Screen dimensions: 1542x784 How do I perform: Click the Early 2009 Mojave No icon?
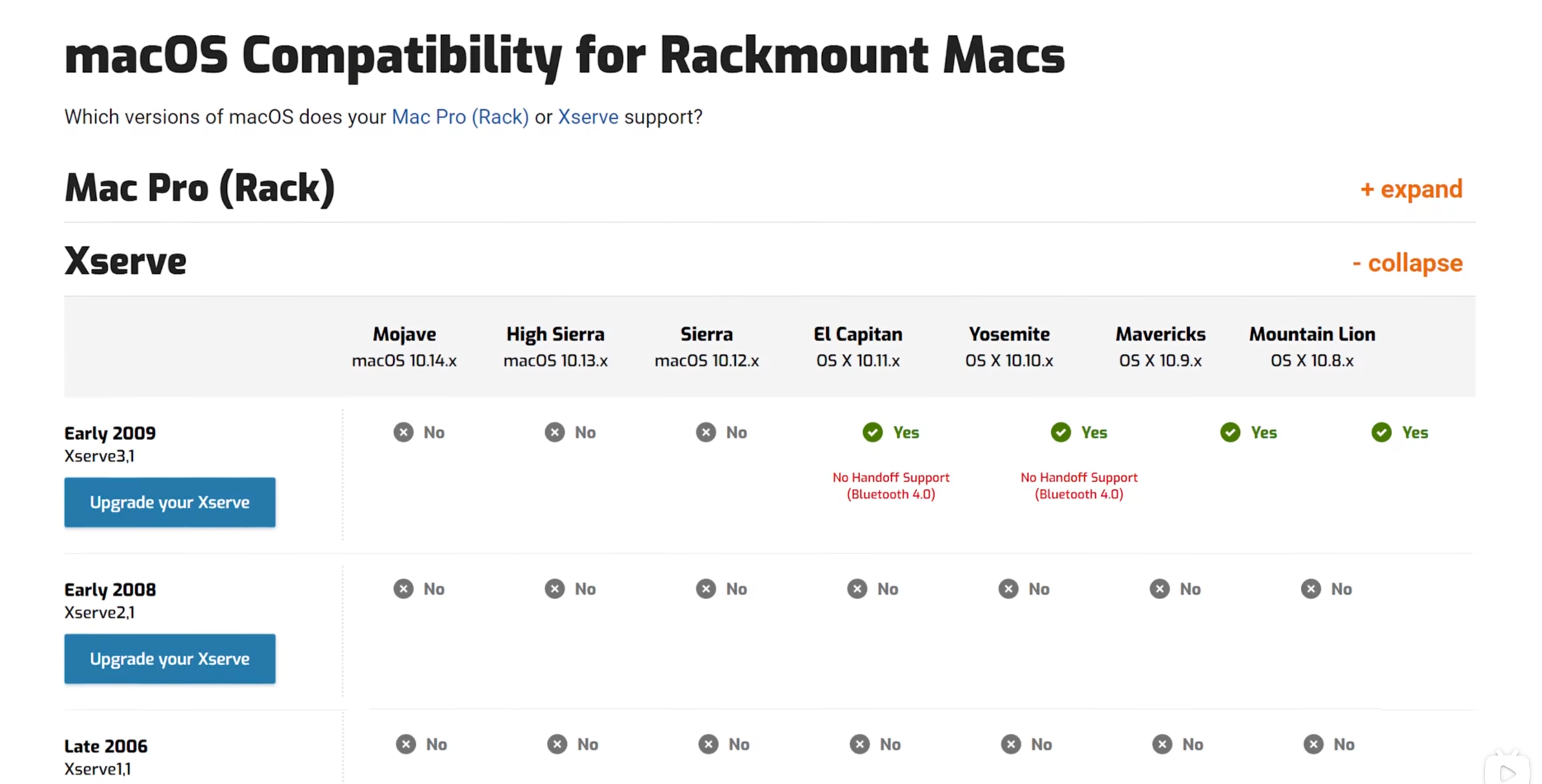(403, 432)
